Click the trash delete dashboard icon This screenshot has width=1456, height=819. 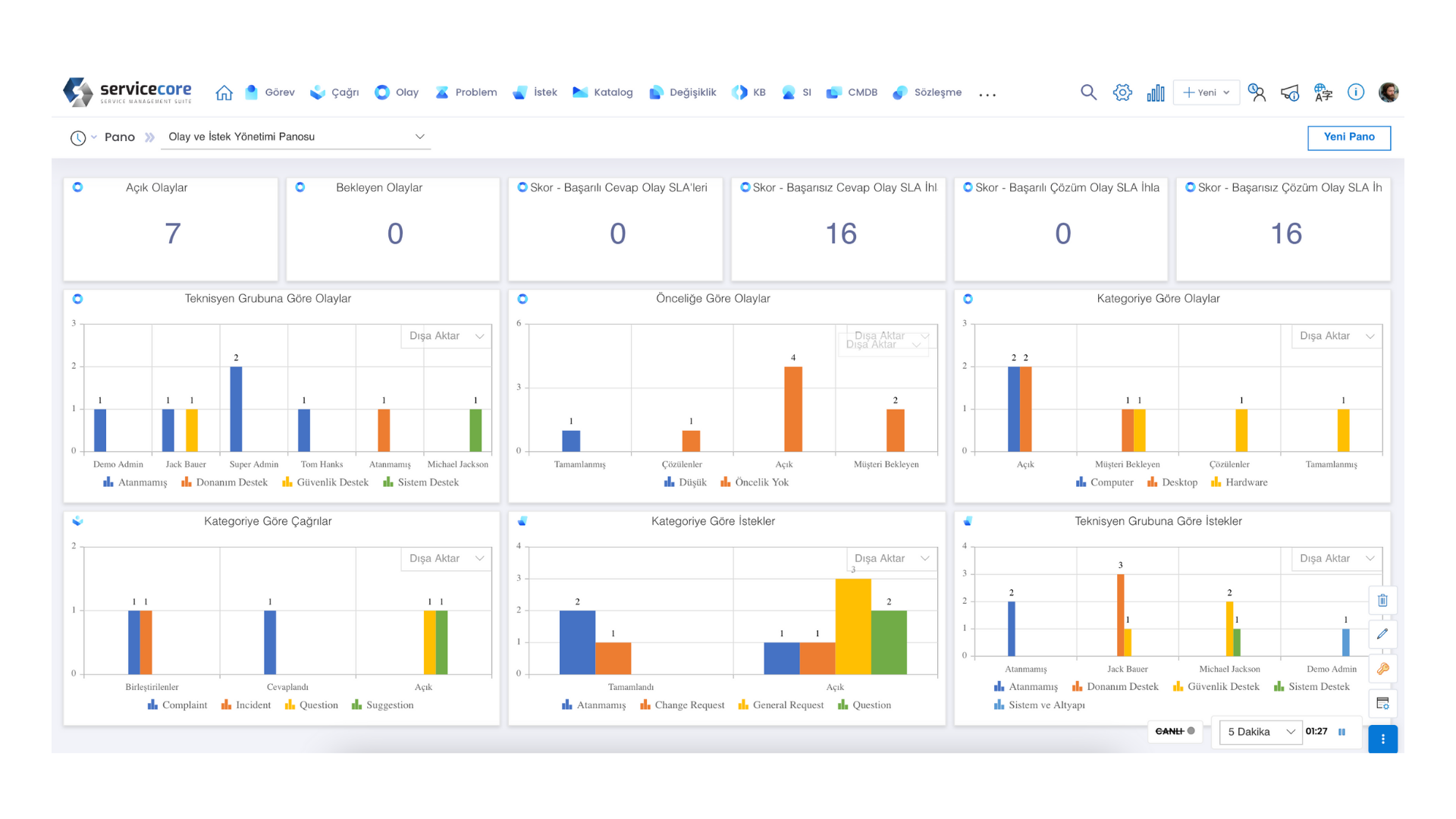click(x=1382, y=601)
